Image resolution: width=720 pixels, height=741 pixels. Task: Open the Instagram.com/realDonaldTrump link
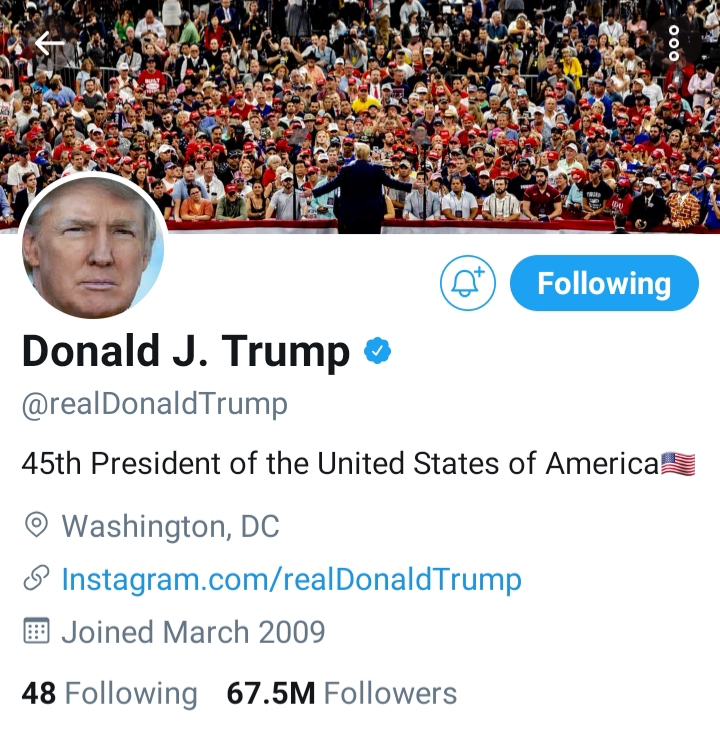tap(291, 579)
